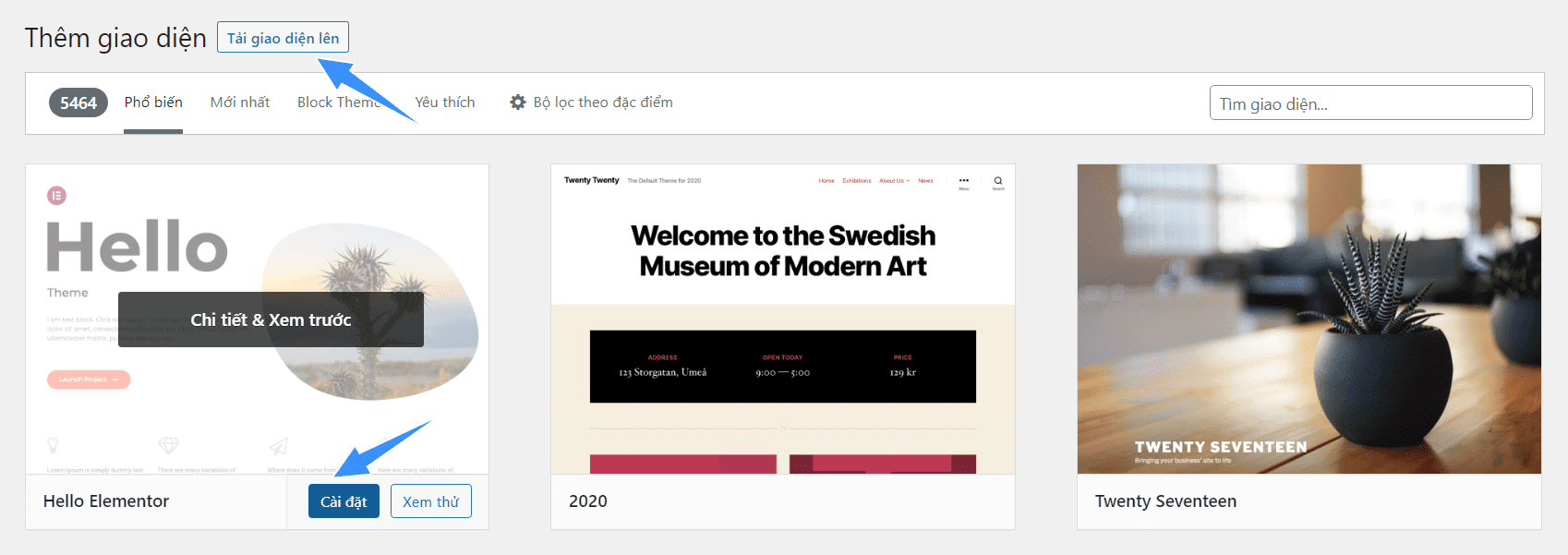The height and width of the screenshot is (555, 1568).
Task: Click the search icon in the 2020 theme preview
Action: point(998,181)
